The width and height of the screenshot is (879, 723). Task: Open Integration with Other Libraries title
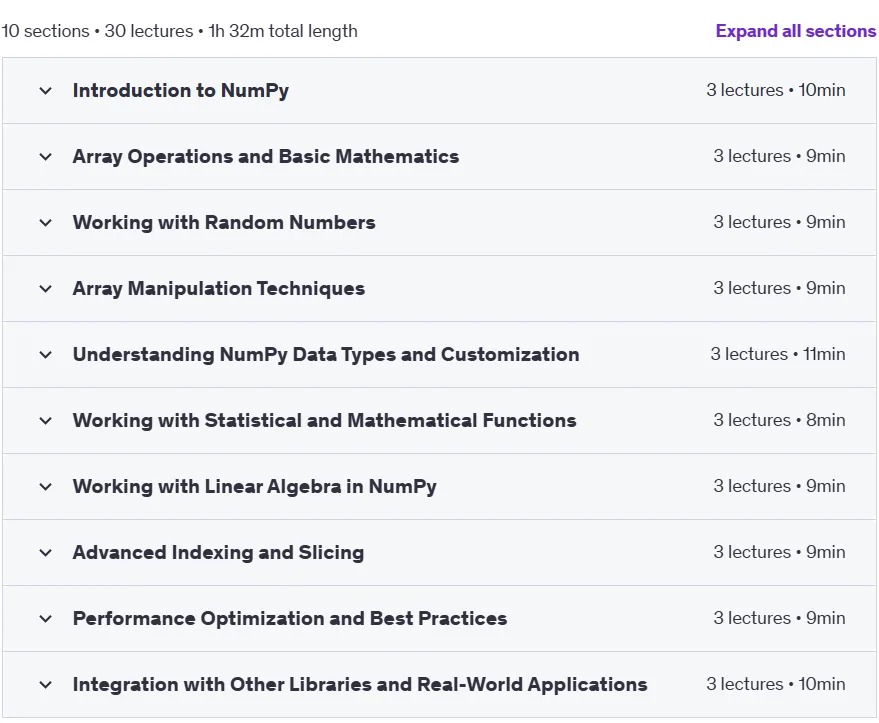click(x=360, y=684)
